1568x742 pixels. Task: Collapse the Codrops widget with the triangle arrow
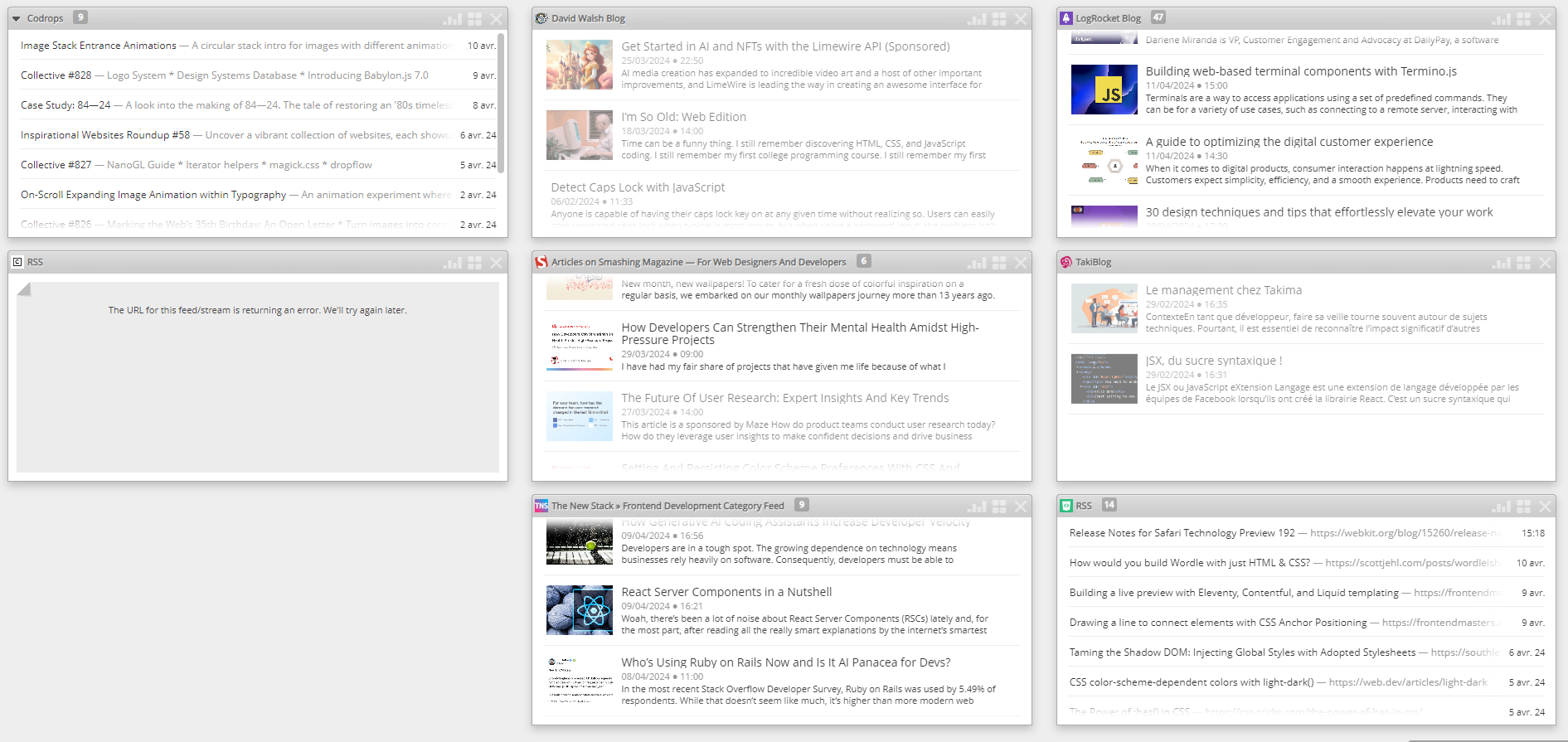17,18
